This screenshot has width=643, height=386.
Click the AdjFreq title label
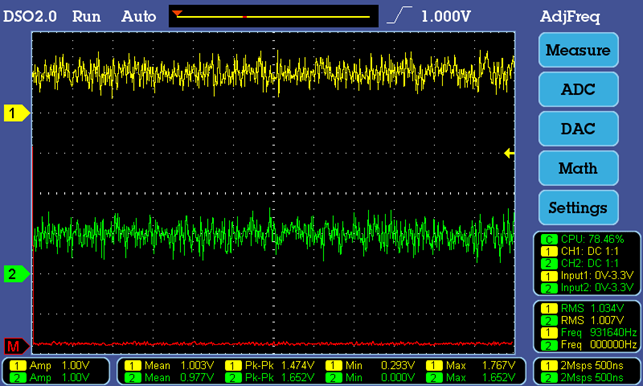[x=570, y=17]
